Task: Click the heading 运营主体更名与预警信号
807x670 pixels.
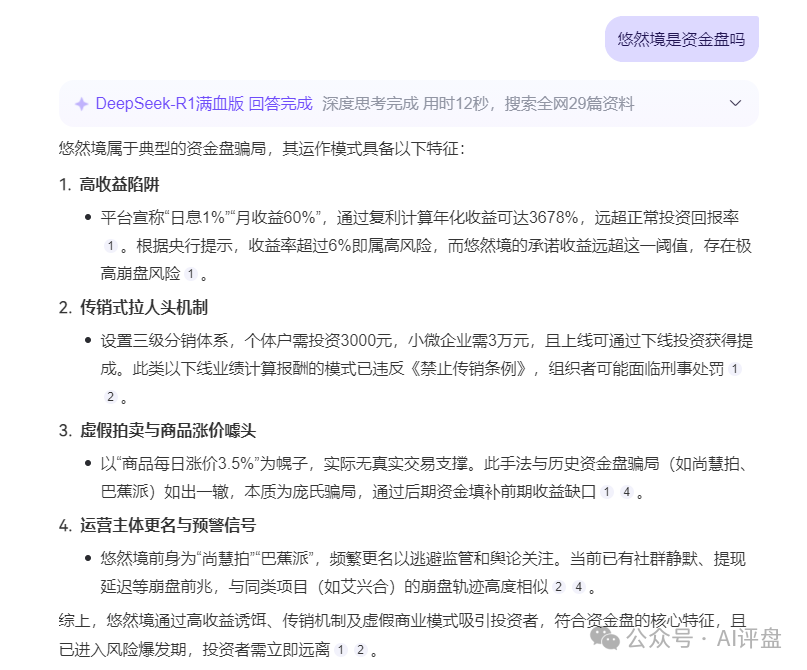Action: pos(168,525)
